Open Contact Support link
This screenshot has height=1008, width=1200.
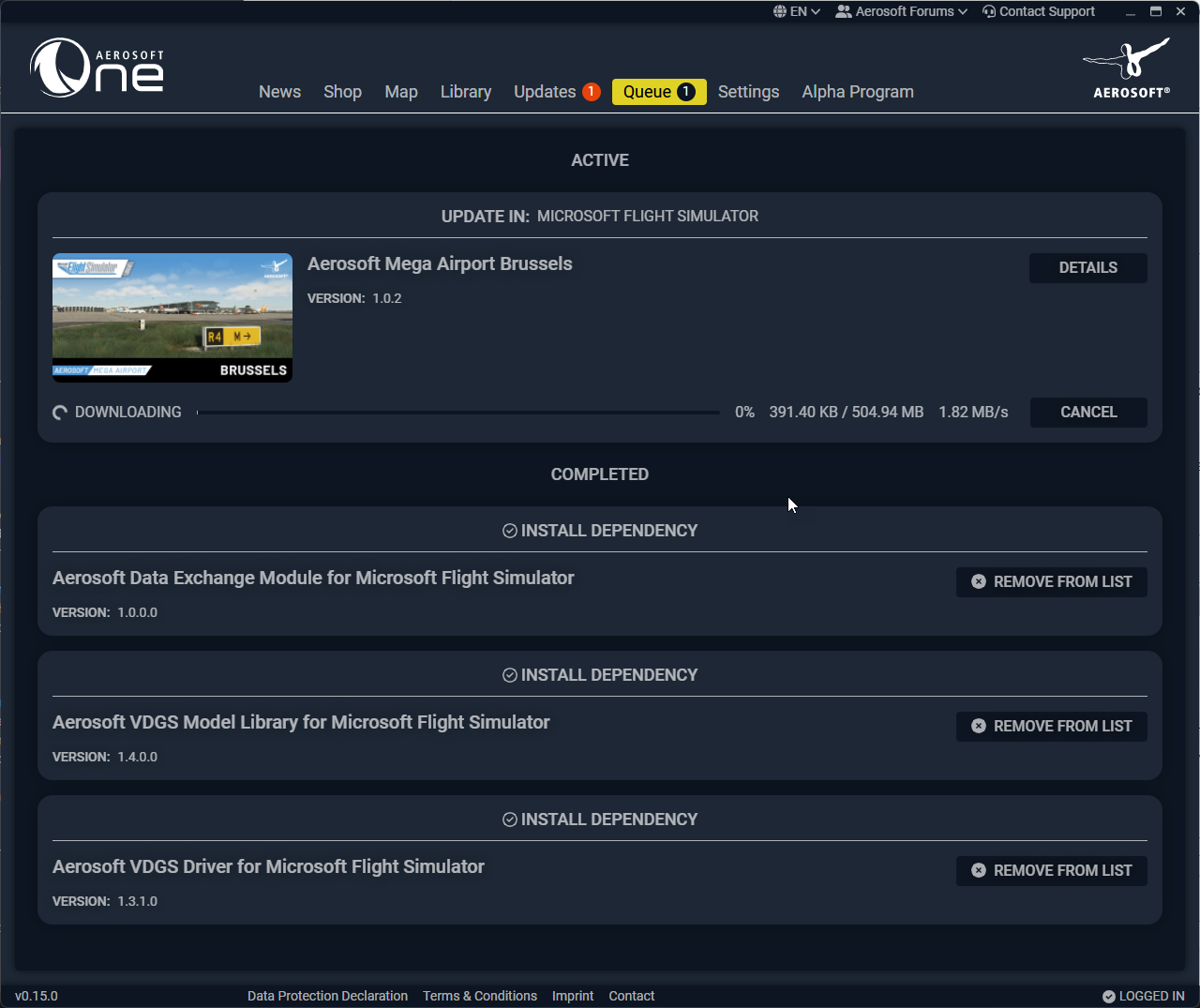click(x=1039, y=11)
